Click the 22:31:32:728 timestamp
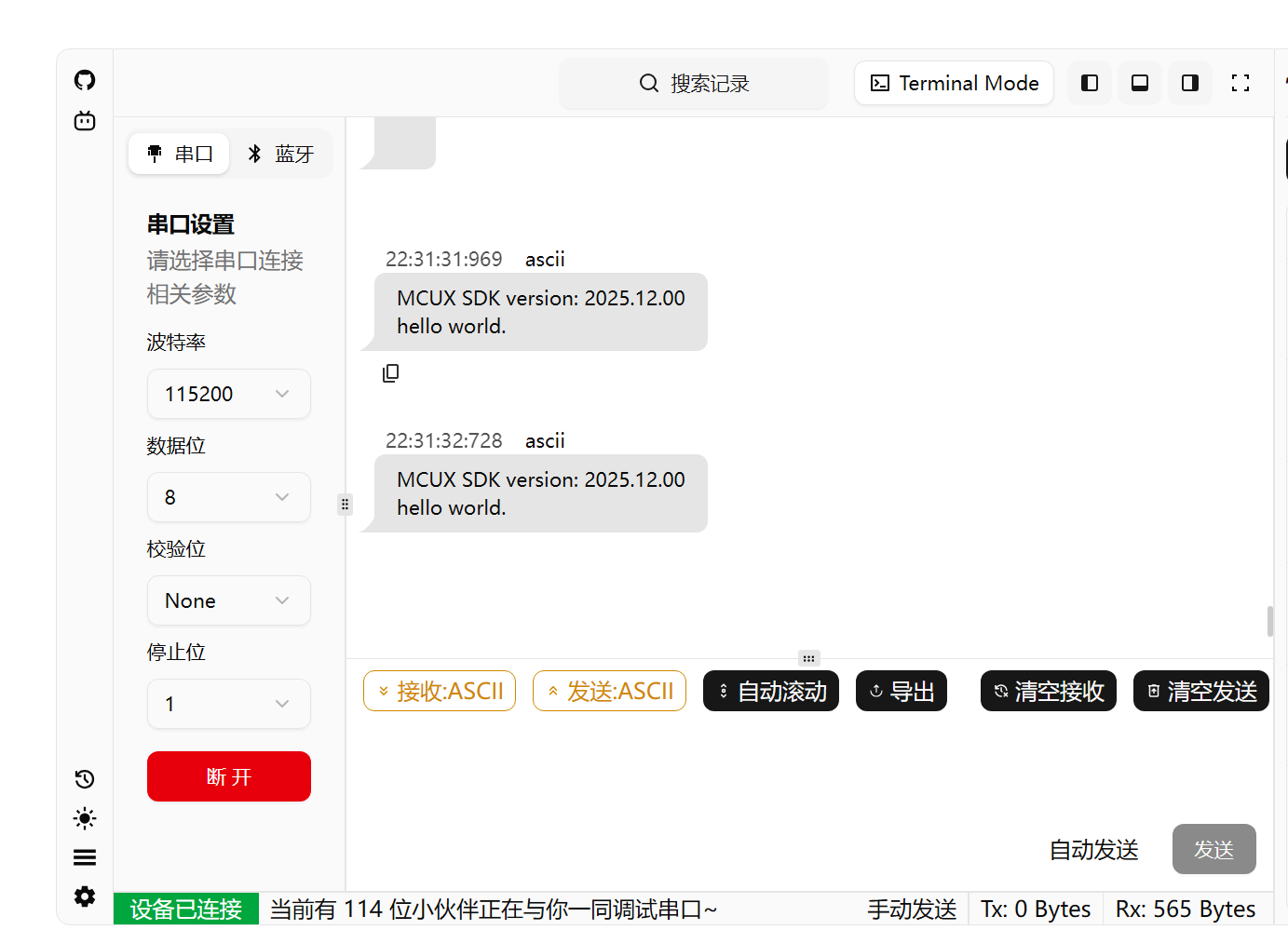Viewport: 1288px width, 930px height. pos(444,441)
